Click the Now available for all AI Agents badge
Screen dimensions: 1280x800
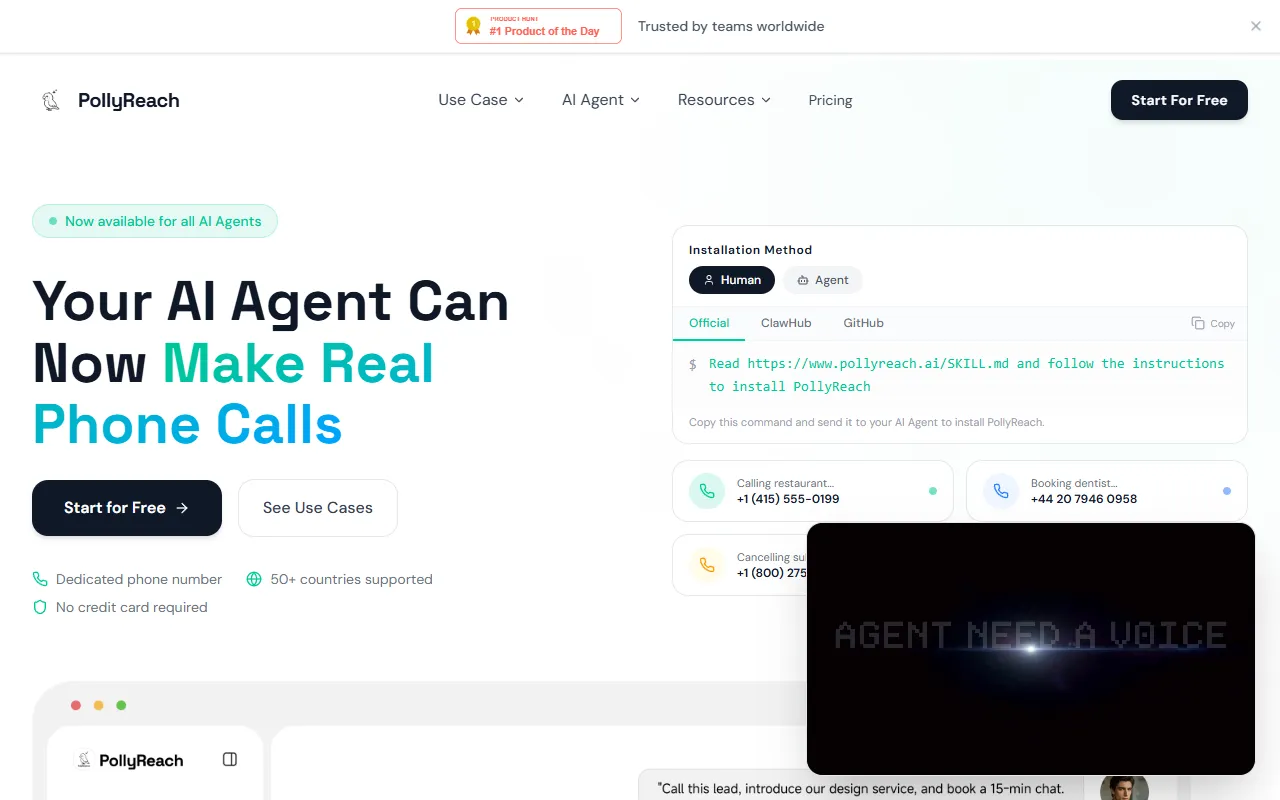(155, 221)
